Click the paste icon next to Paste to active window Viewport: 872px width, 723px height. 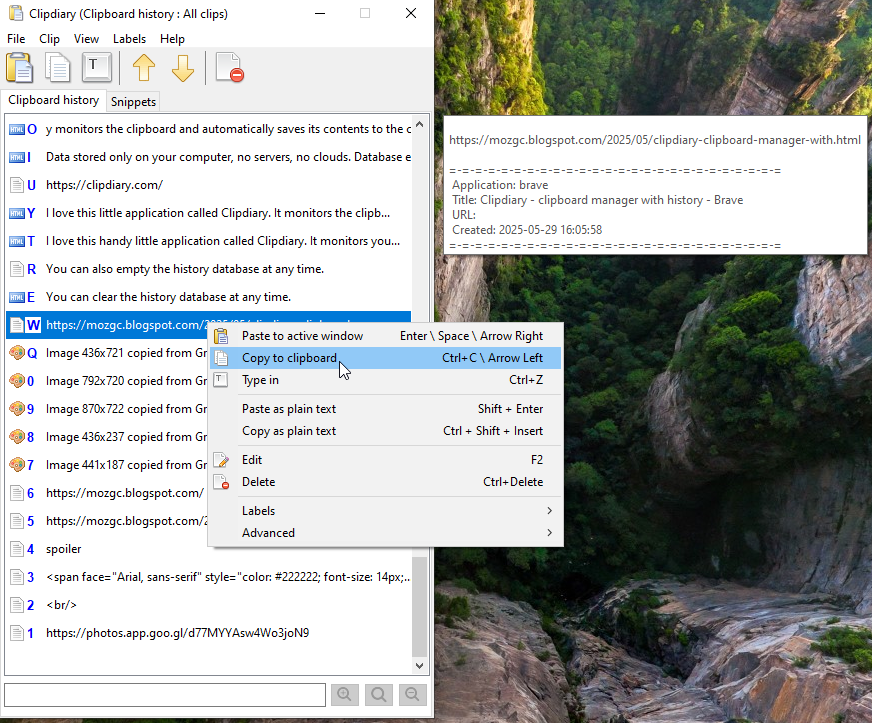point(221,336)
